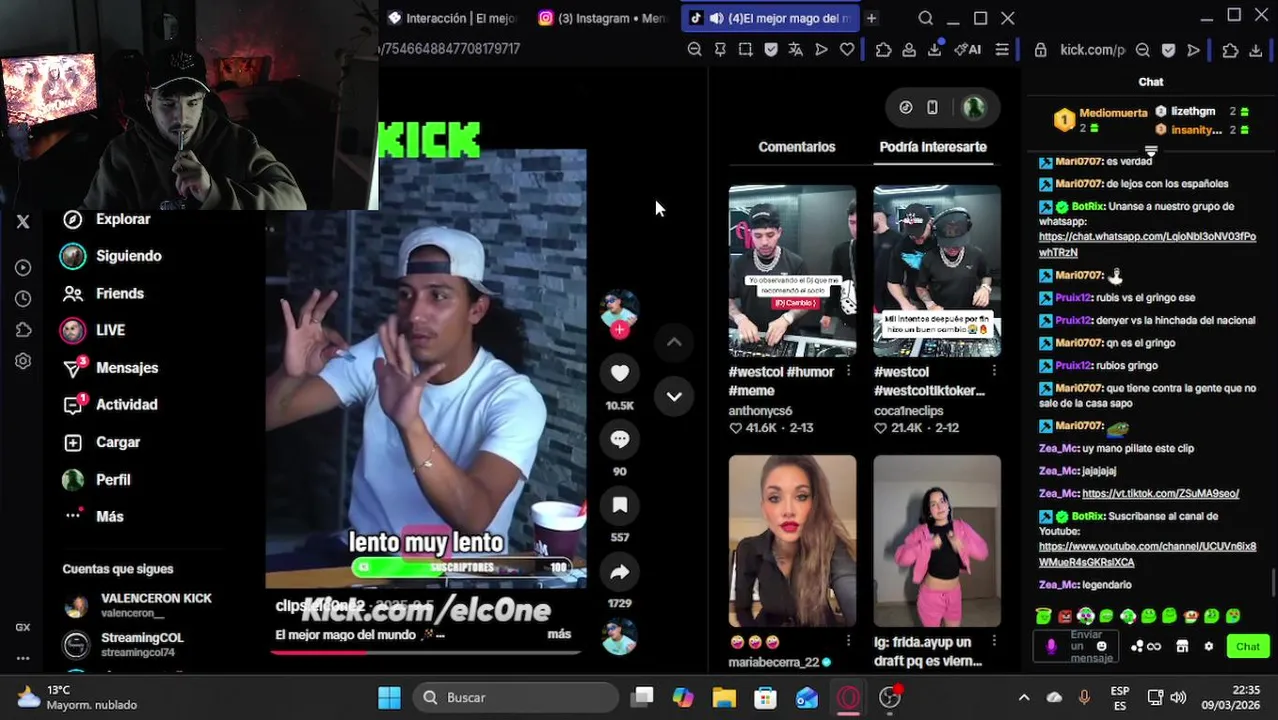1278x720 pixels.
Task: Mute the TikTok tab speaker icon
Action: click(716, 18)
